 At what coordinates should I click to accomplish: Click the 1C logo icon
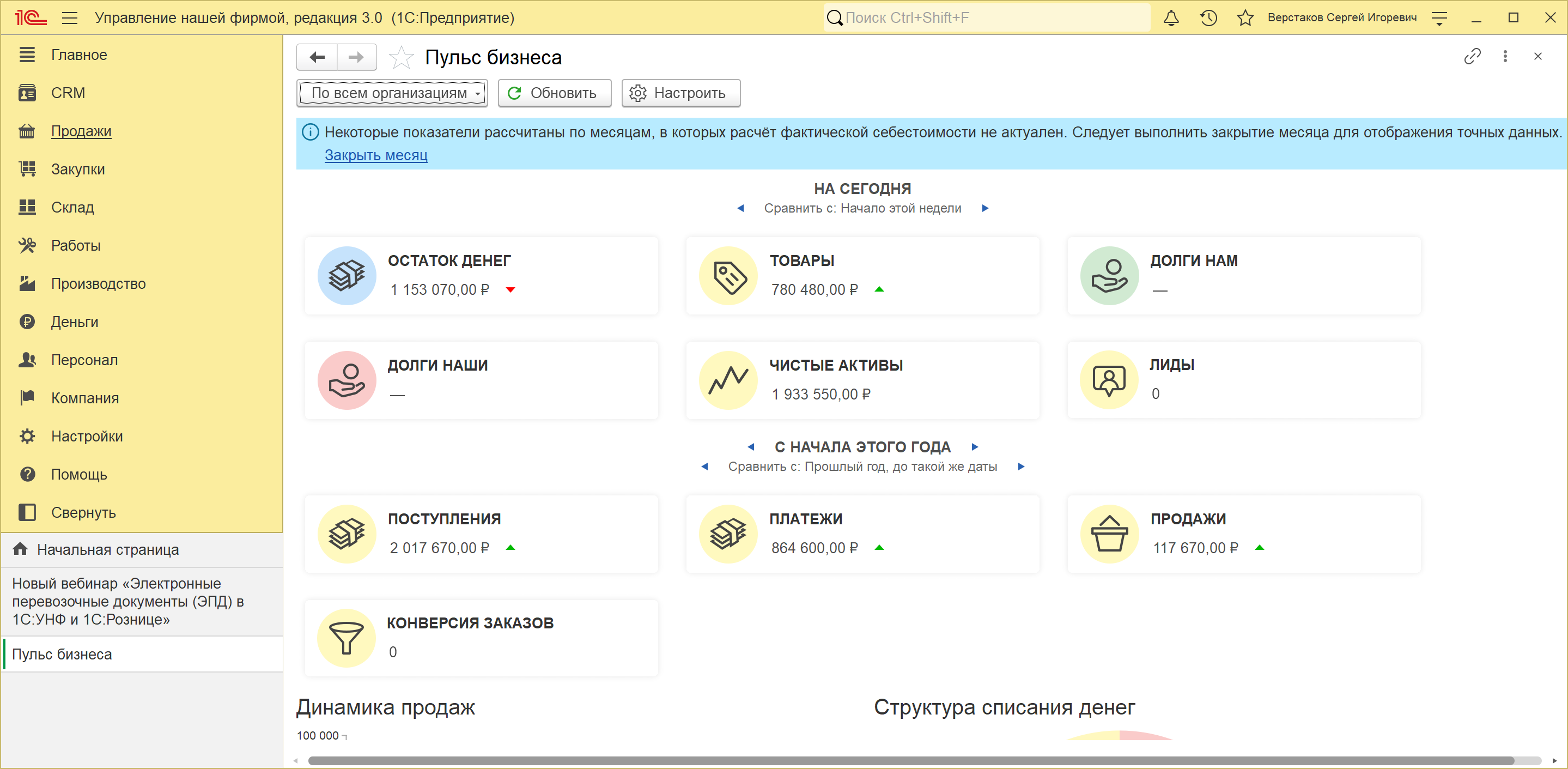(31, 17)
